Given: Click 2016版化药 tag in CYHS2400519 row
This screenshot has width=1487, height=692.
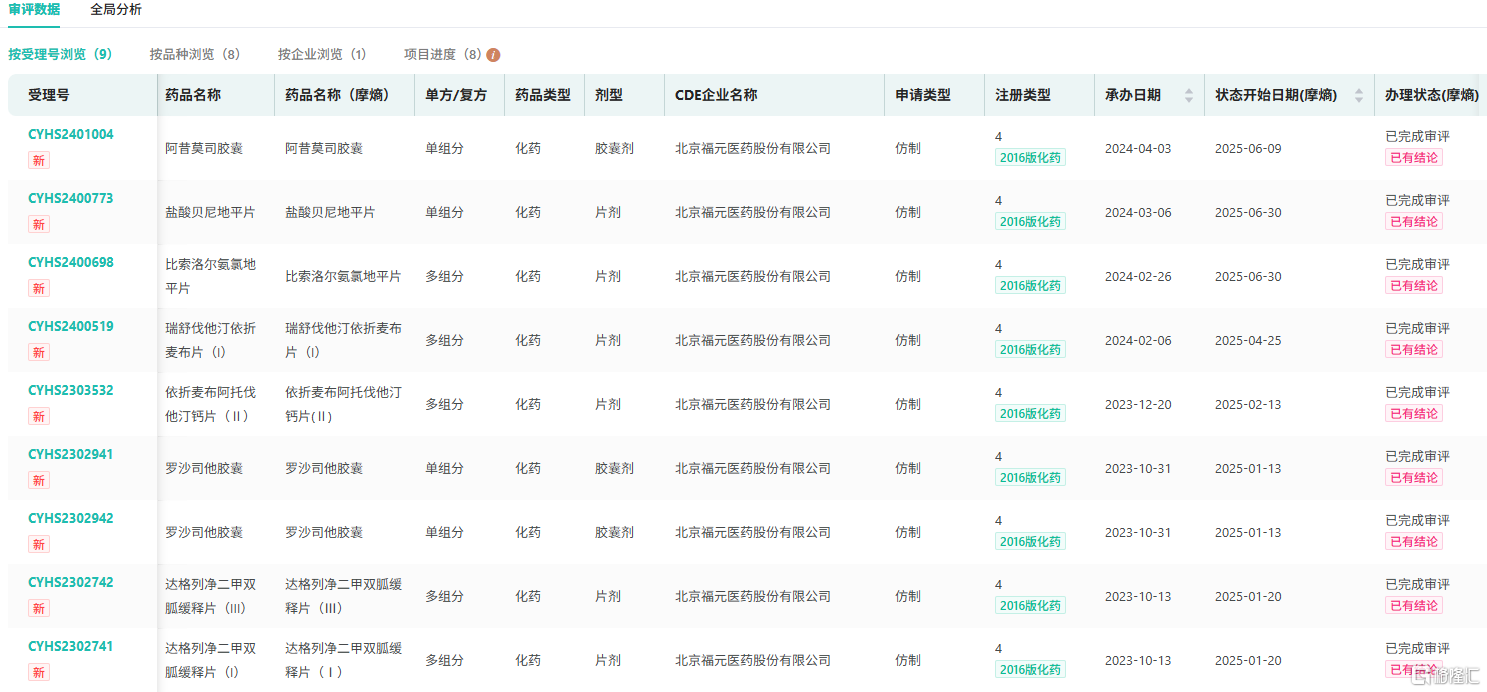Looking at the screenshot, I should (1030, 349).
